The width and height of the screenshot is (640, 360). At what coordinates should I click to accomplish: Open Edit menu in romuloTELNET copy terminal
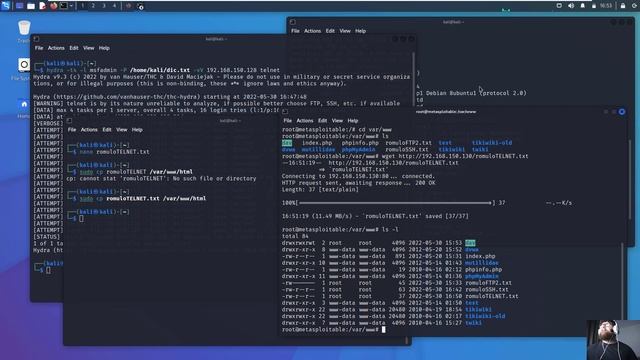[x=107, y=129]
